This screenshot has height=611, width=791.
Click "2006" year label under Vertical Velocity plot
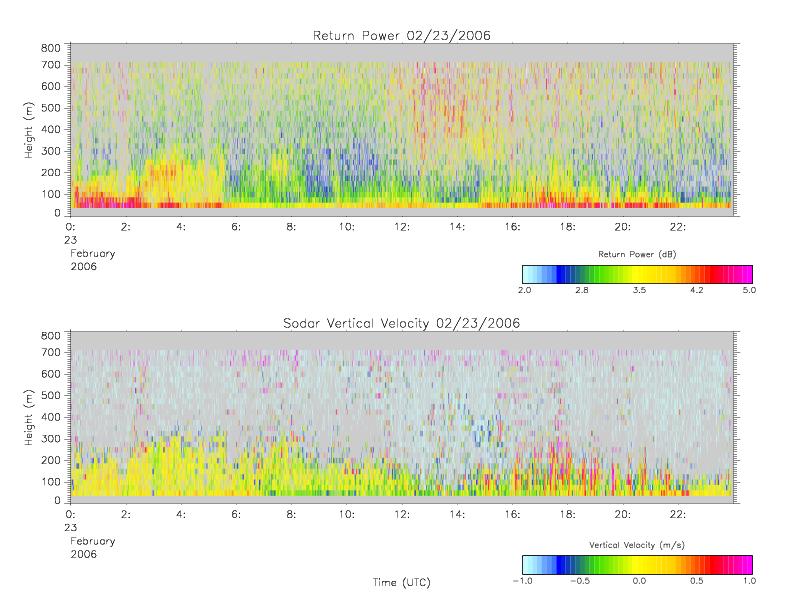coord(83,554)
